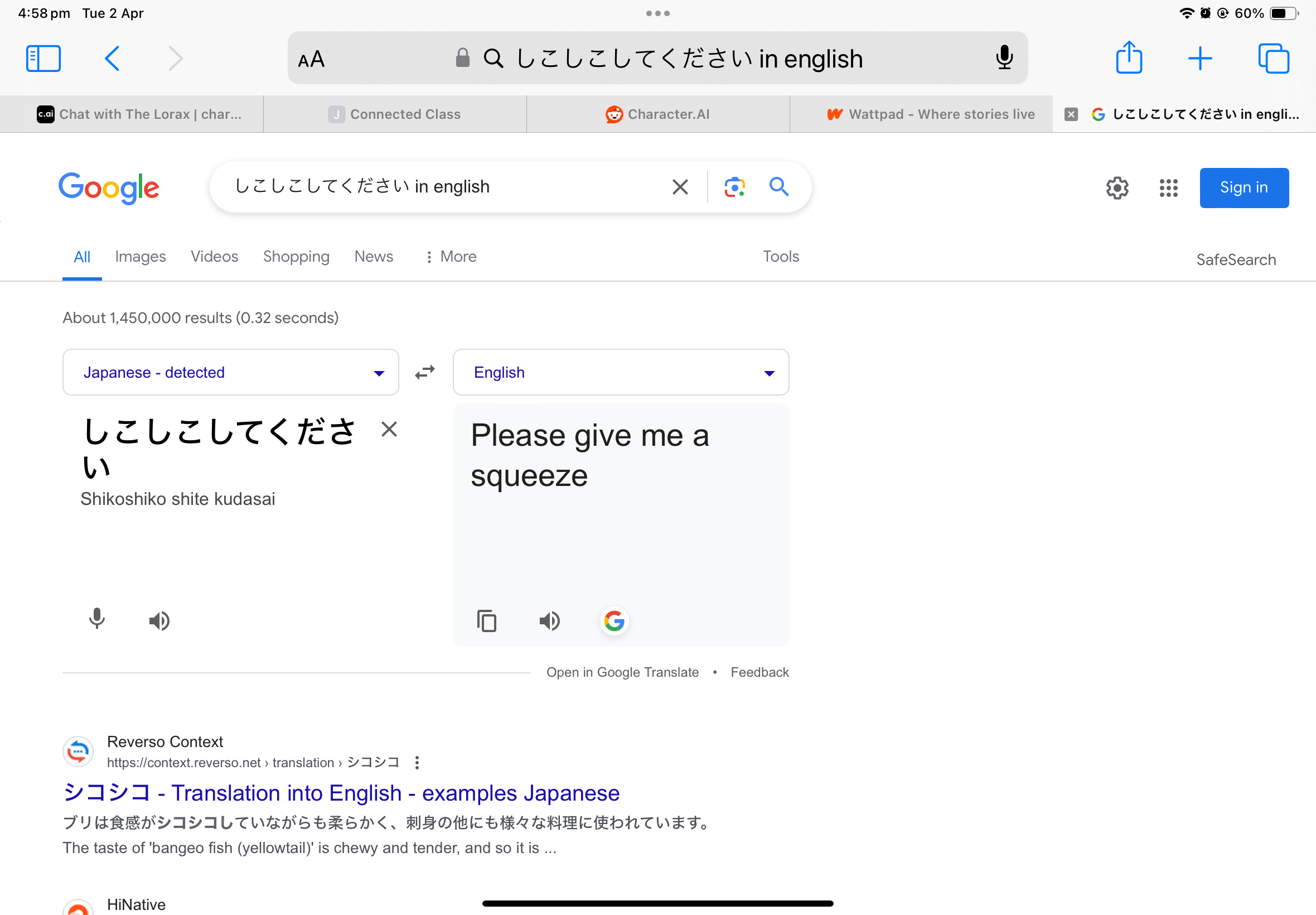Swap the translation languages
This screenshot has height=915, width=1316.
[424, 372]
